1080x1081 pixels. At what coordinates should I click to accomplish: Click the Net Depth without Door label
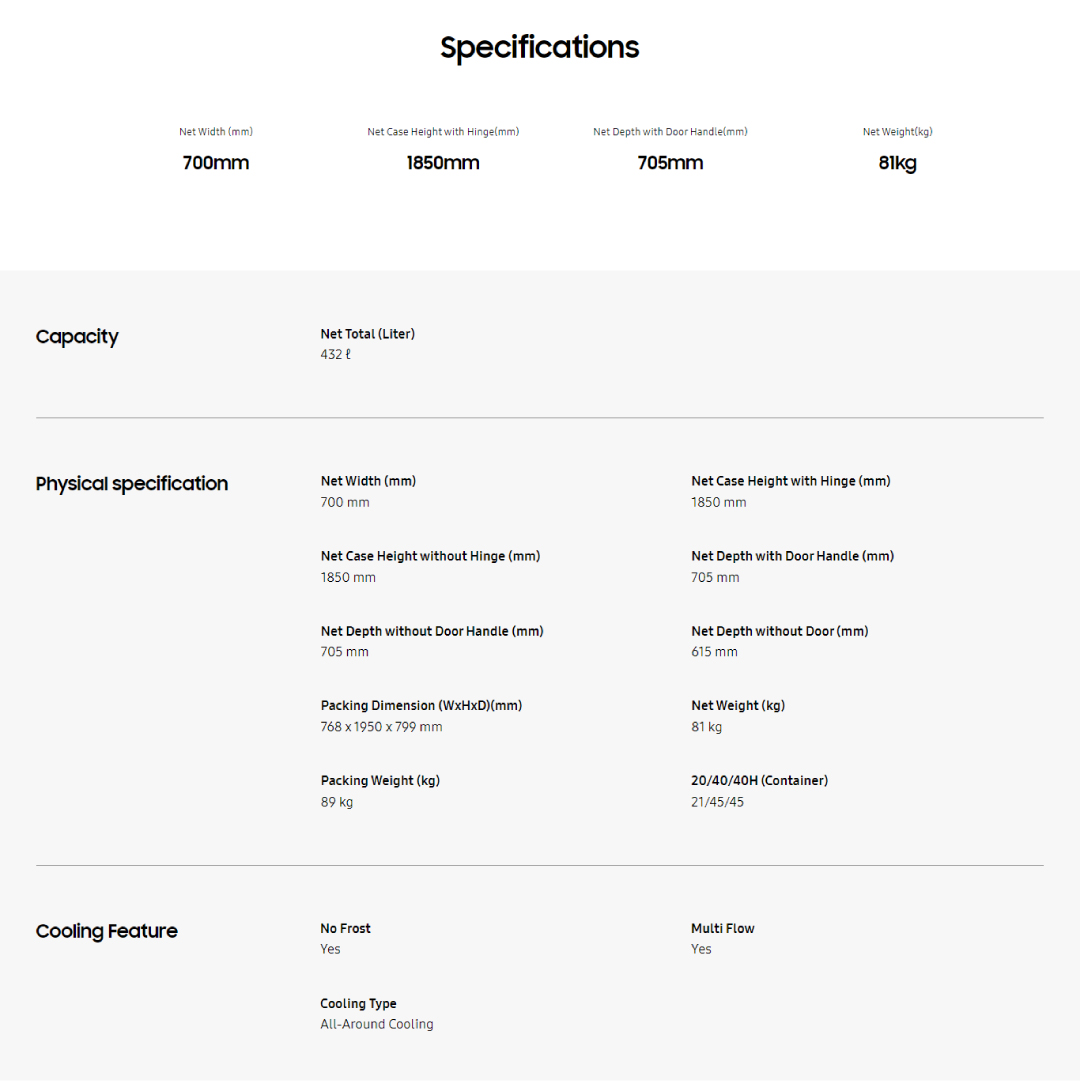tap(779, 631)
